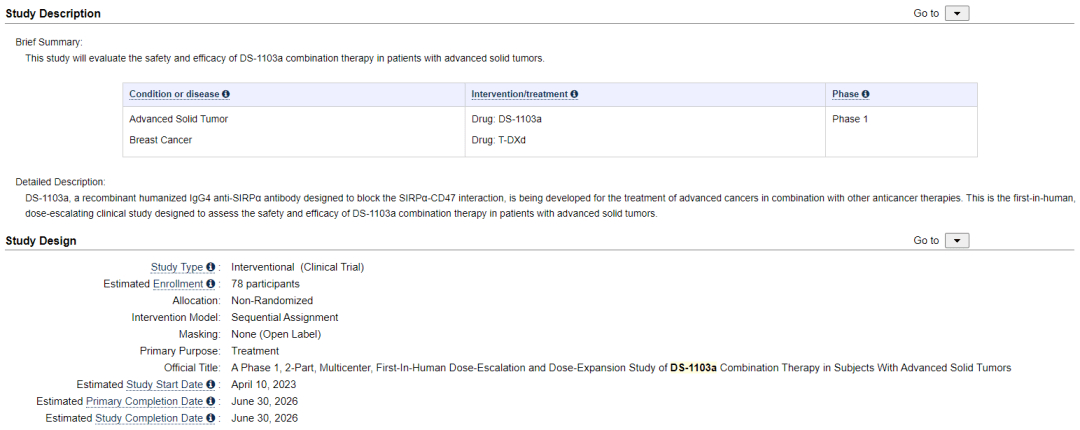Click the Primary Completion Date link

point(145,402)
